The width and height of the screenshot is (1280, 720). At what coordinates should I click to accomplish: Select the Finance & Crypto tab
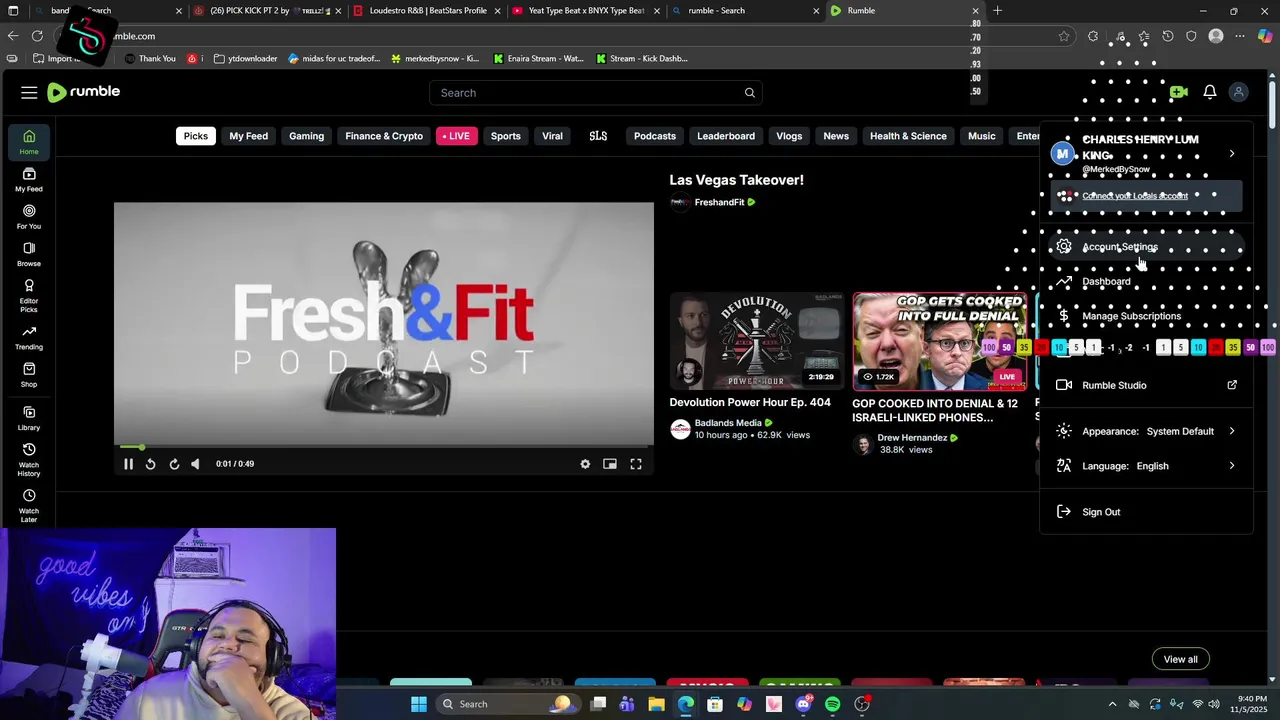tap(384, 136)
